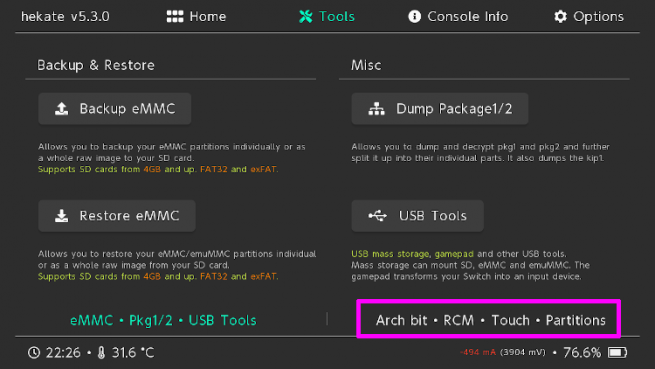Click the USB Tools trident icon
This screenshot has width=655, height=369.
(378, 216)
